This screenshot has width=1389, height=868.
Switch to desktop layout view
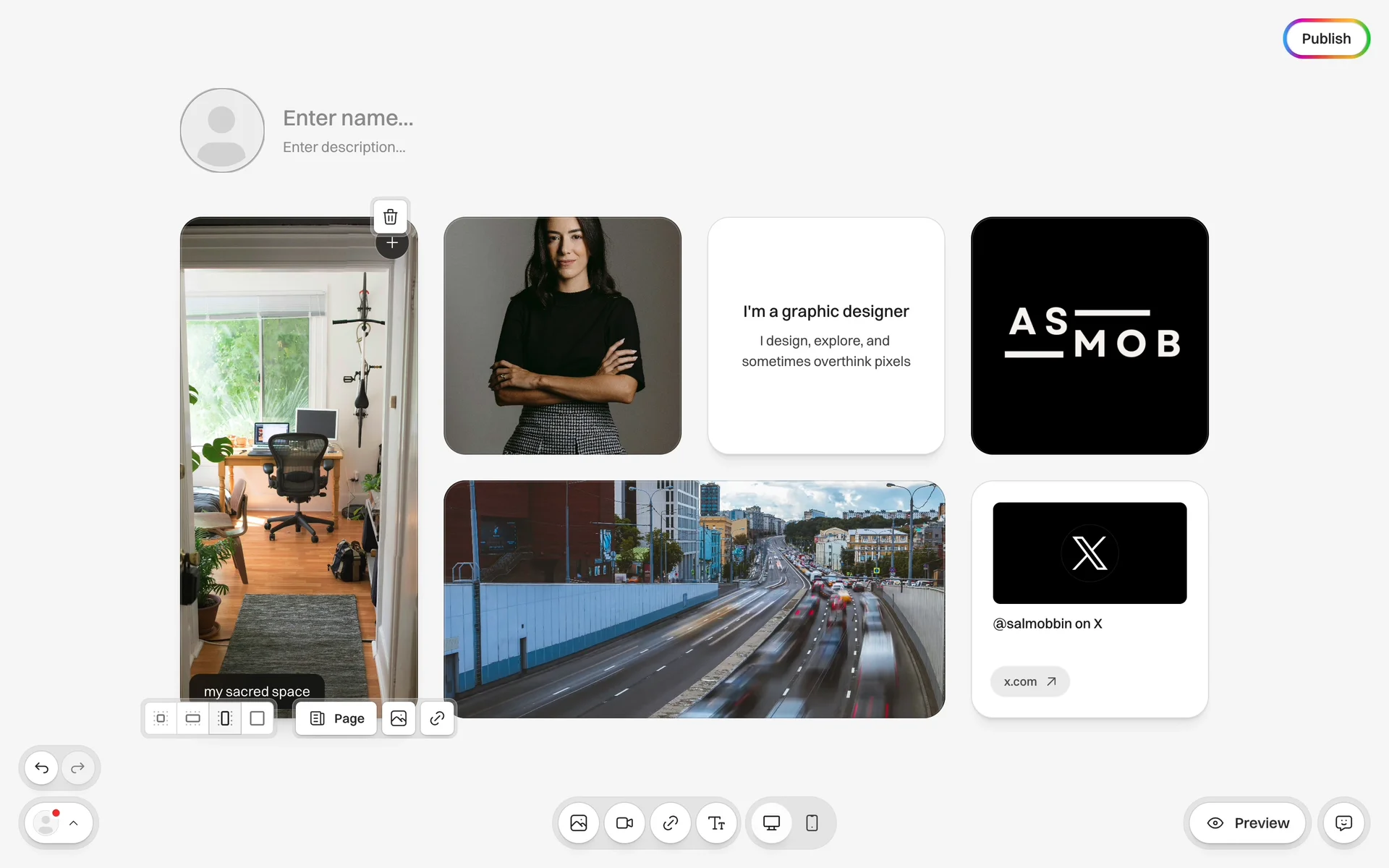point(771,823)
